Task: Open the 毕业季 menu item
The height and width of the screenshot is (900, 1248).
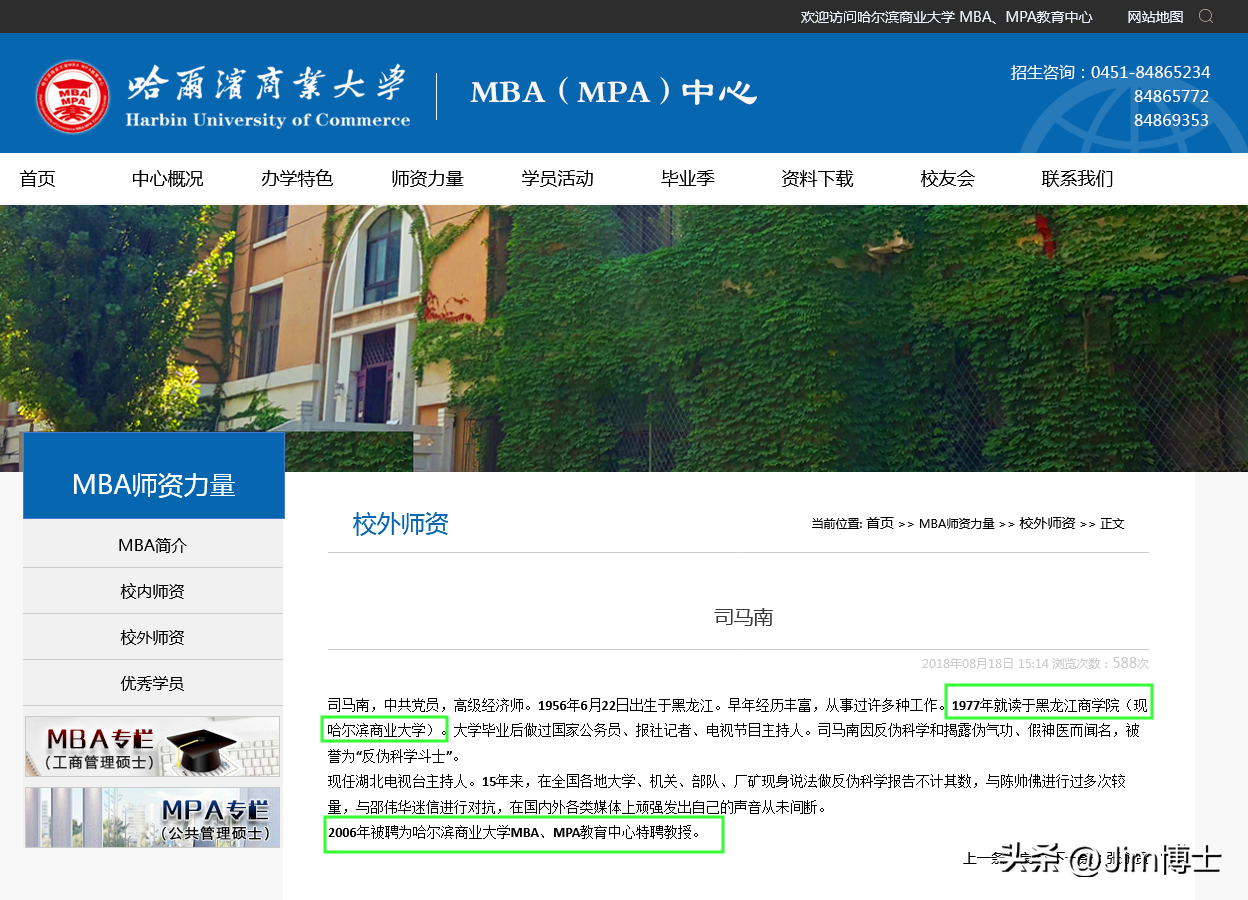Action: (x=688, y=179)
